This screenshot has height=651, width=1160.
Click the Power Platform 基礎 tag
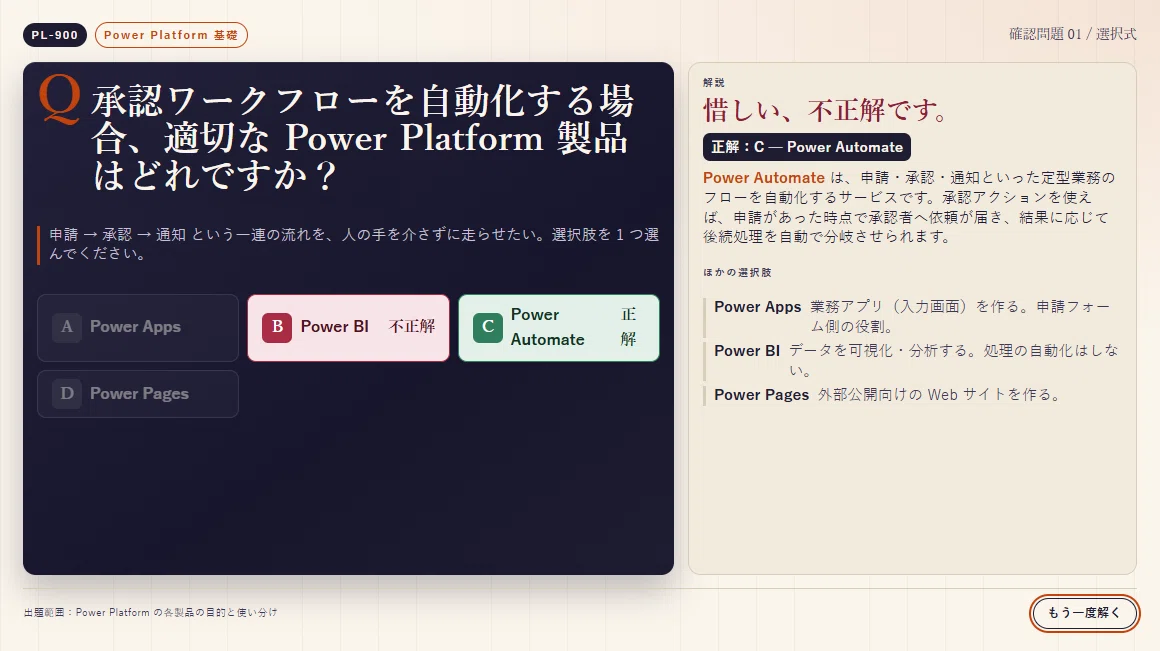tap(171, 35)
